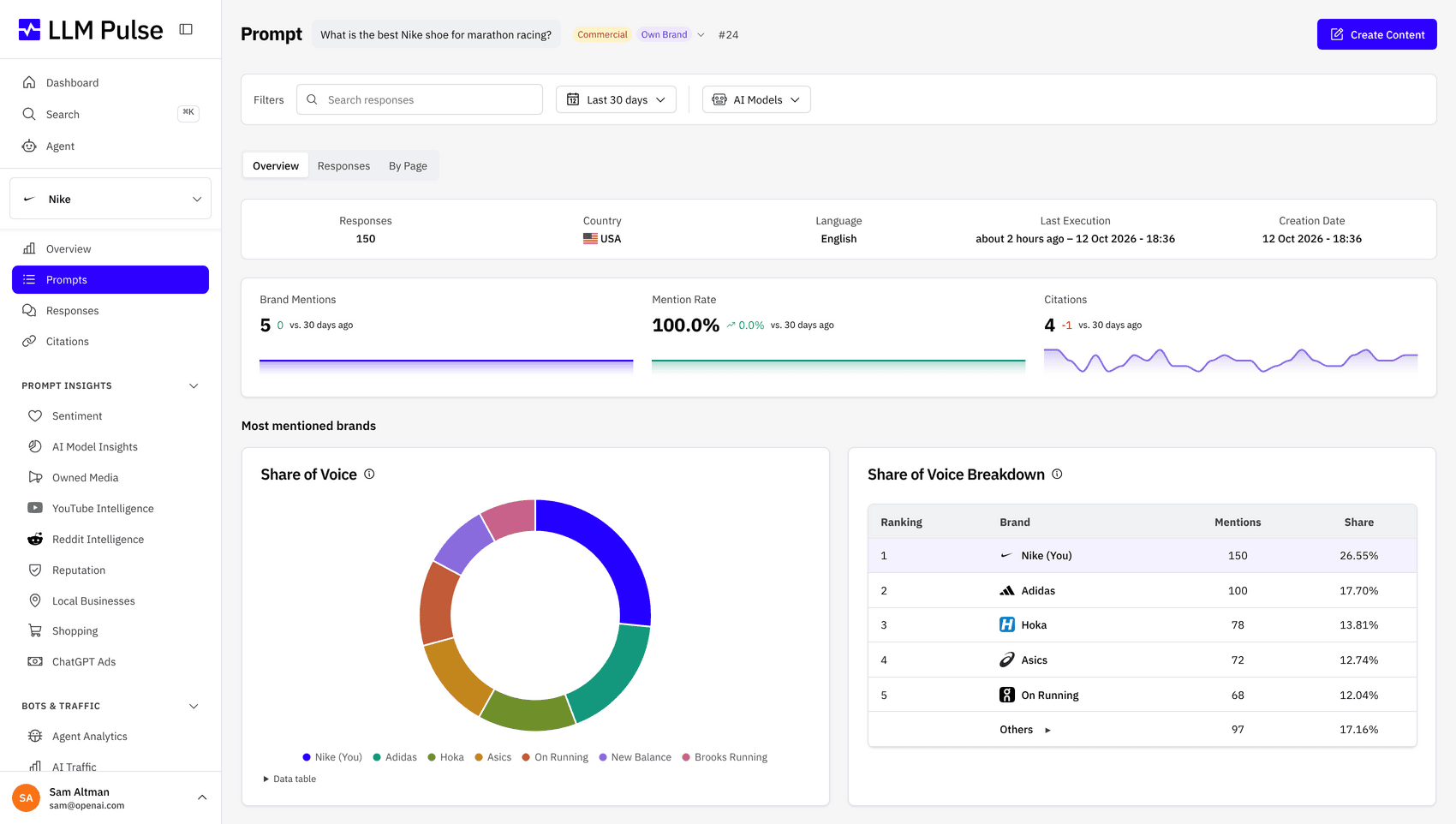Image resolution: width=1456 pixels, height=824 pixels.
Task: Expand the Data table disclosure
Action: coord(289,779)
